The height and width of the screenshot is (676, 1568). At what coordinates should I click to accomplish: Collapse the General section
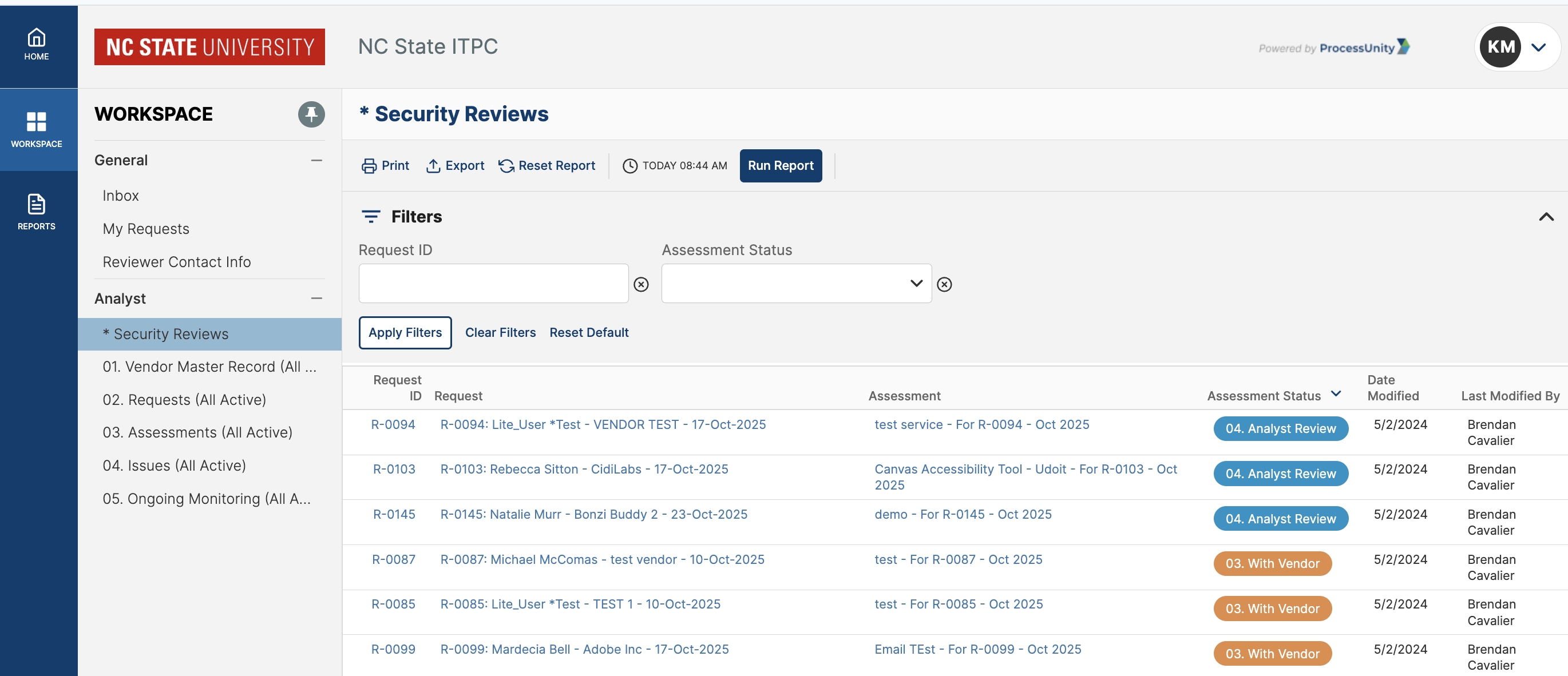point(316,161)
